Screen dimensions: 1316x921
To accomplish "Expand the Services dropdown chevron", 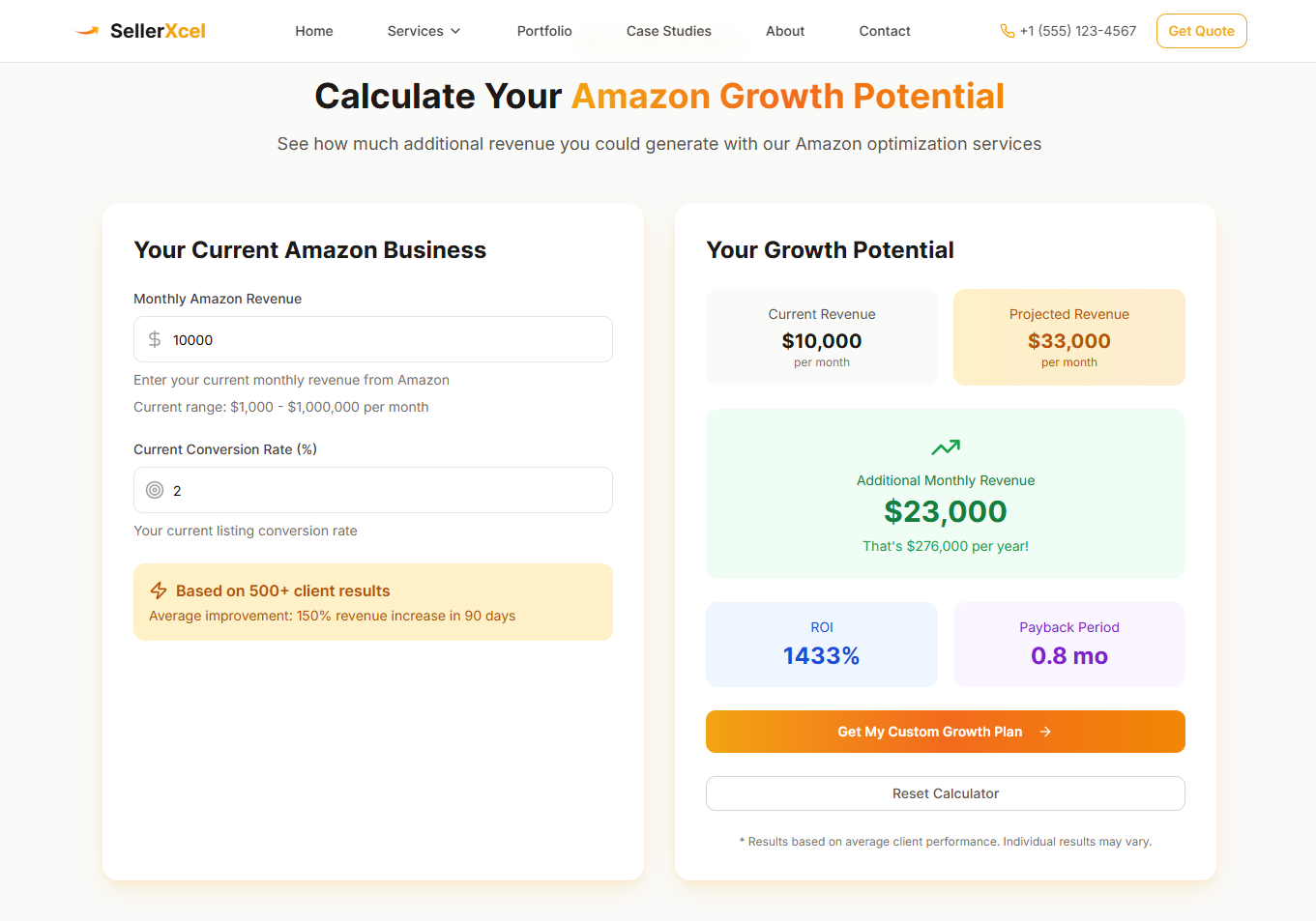I will [x=455, y=31].
